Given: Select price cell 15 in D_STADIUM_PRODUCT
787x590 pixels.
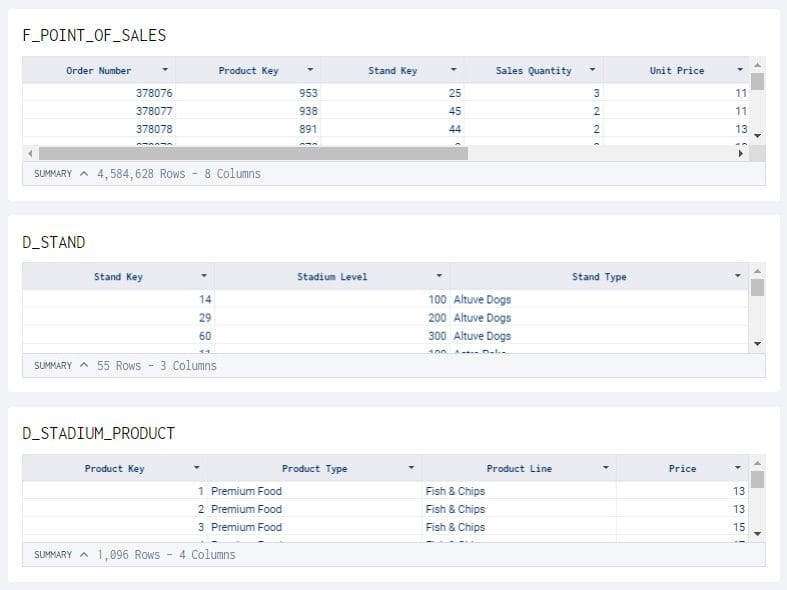Looking at the screenshot, I should (682, 527).
